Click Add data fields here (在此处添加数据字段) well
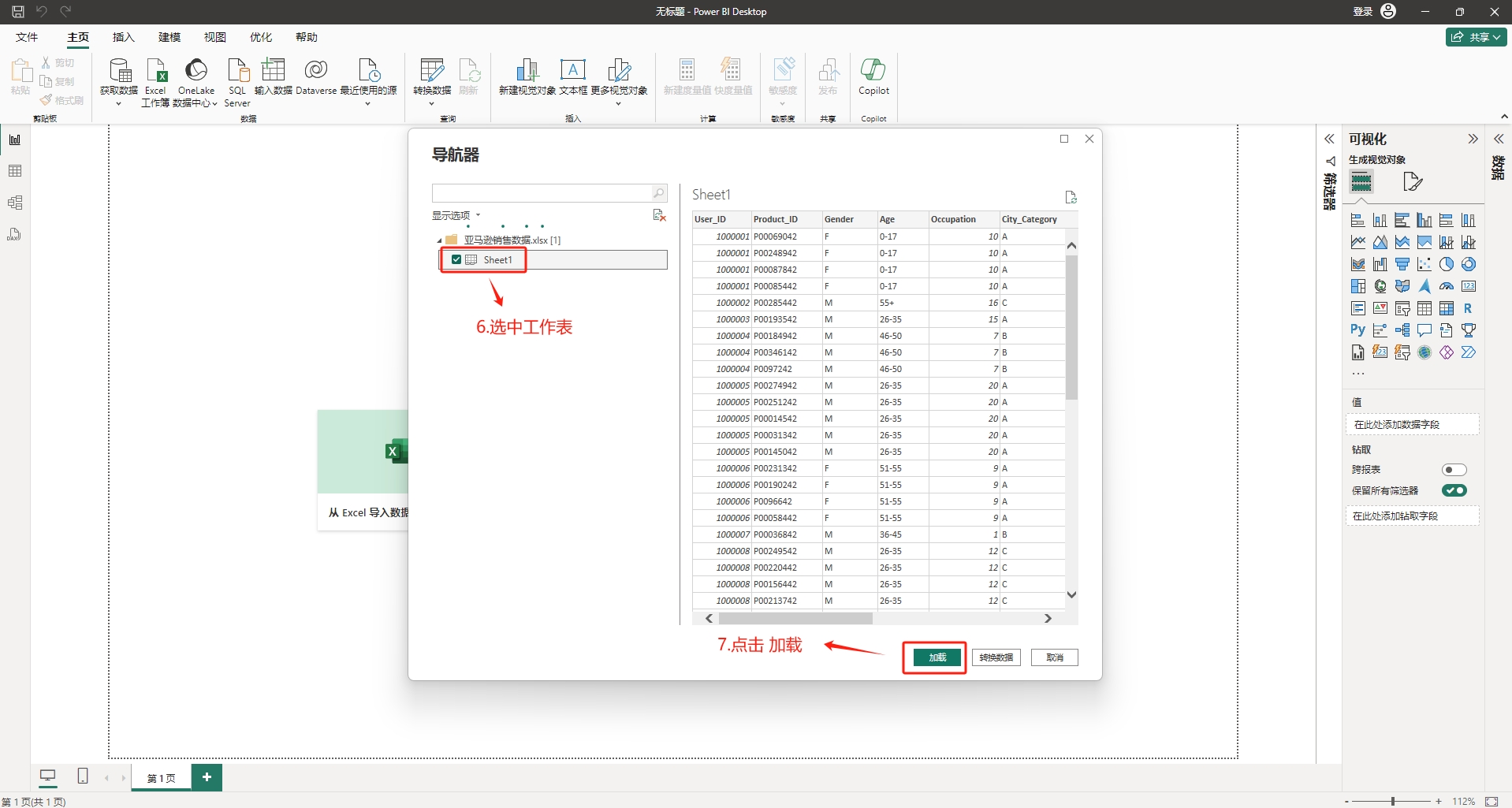This screenshot has height=808, width=1512. click(x=1412, y=425)
